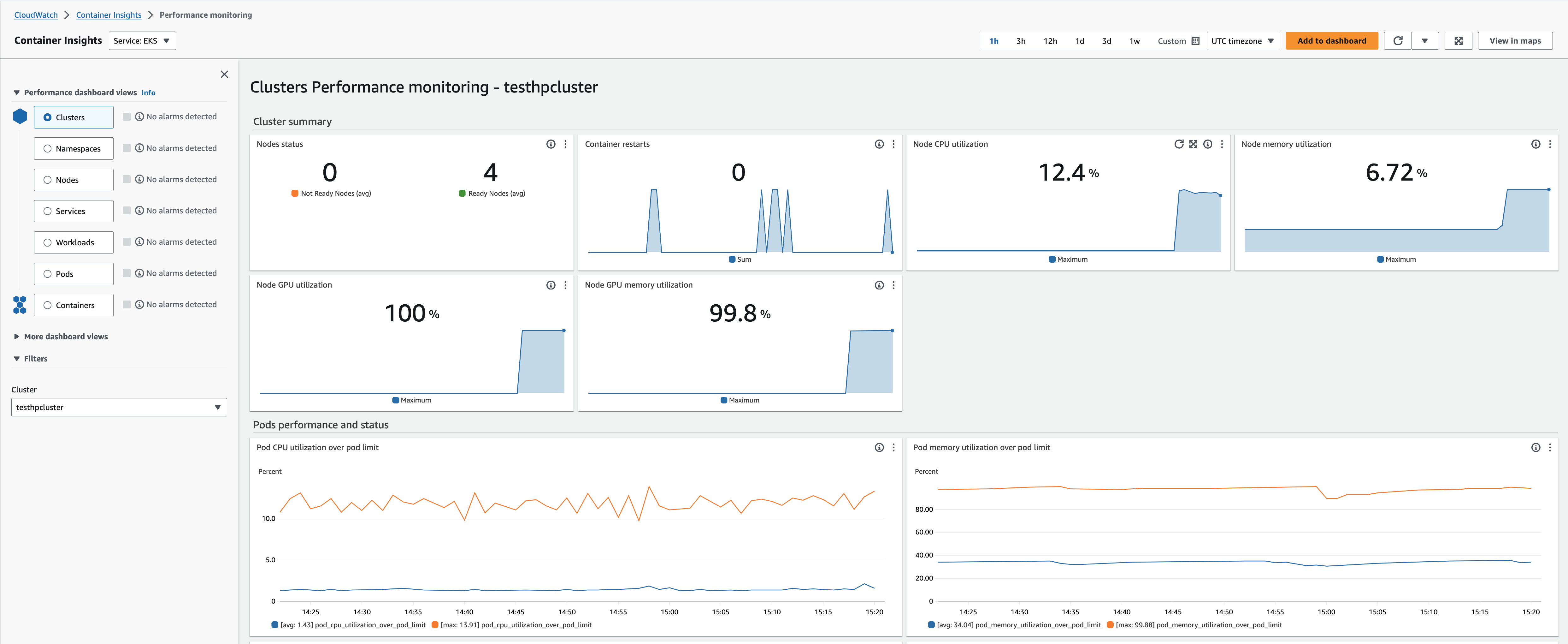Select the Namespaces dashboard view
This screenshot has width=1568, height=644.
point(74,149)
